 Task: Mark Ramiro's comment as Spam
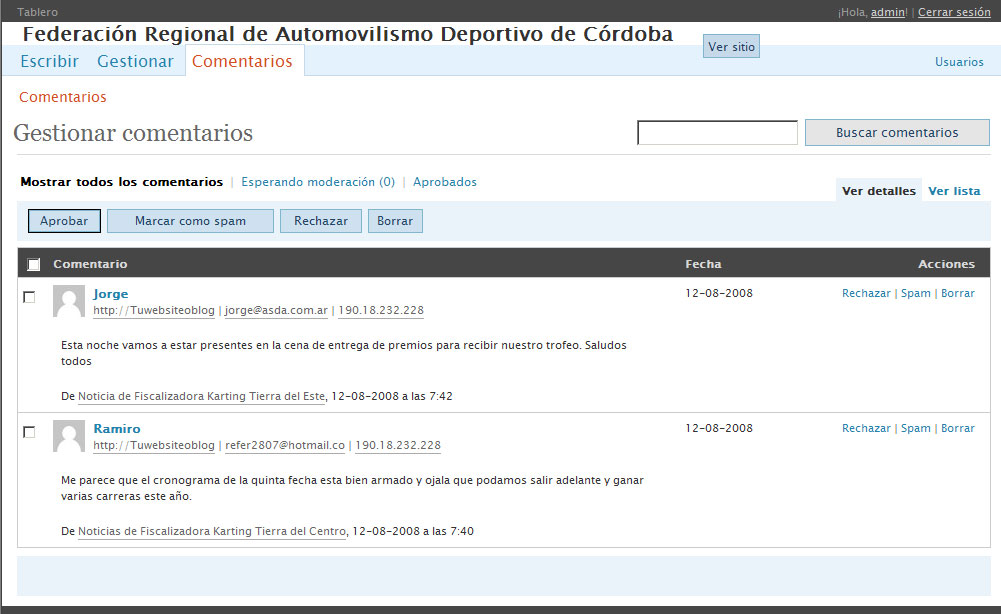pyautogui.click(x=915, y=428)
